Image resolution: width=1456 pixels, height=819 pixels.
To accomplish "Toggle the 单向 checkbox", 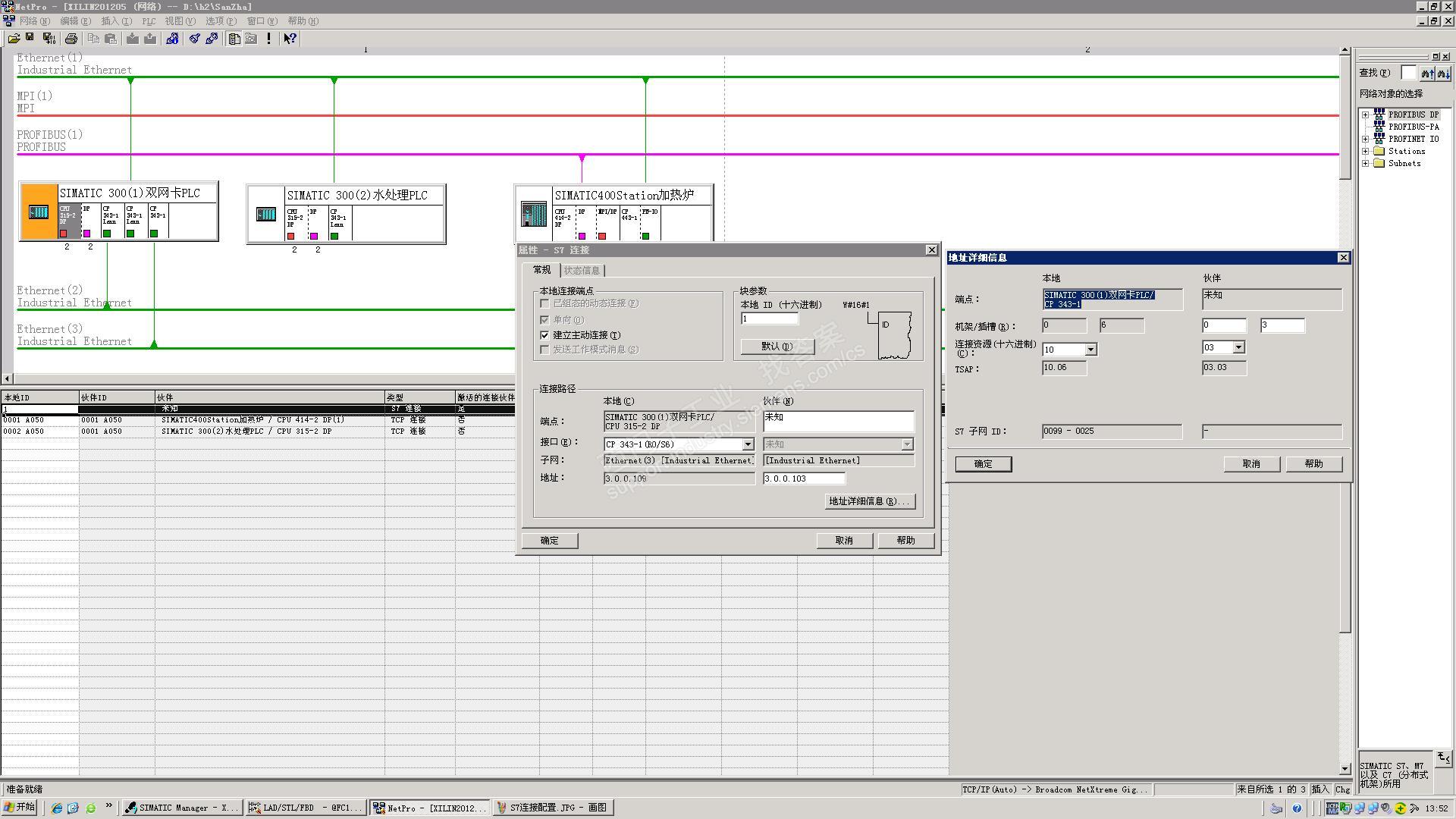I will (544, 320).
